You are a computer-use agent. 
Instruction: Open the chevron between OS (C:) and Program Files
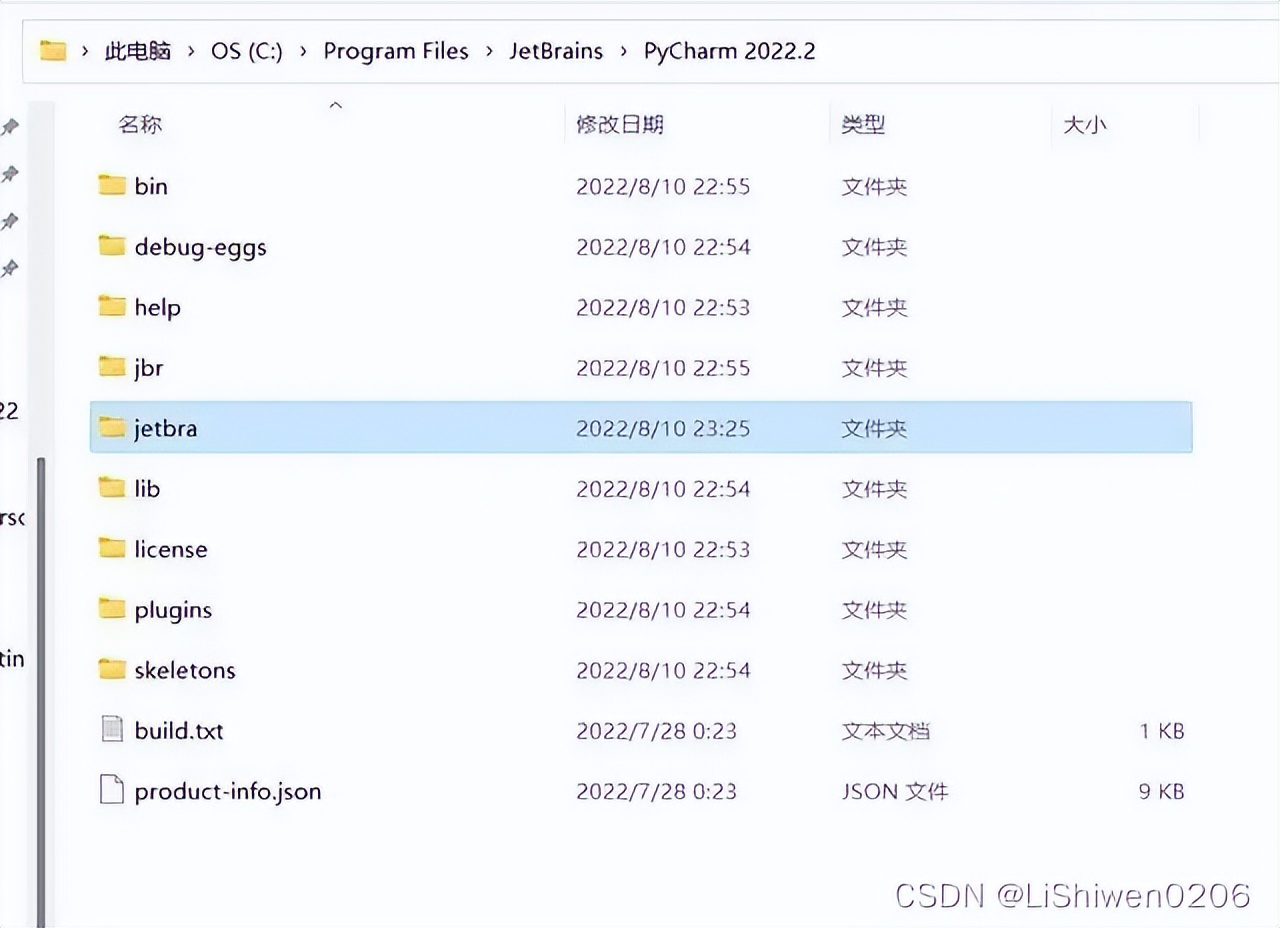303,51
